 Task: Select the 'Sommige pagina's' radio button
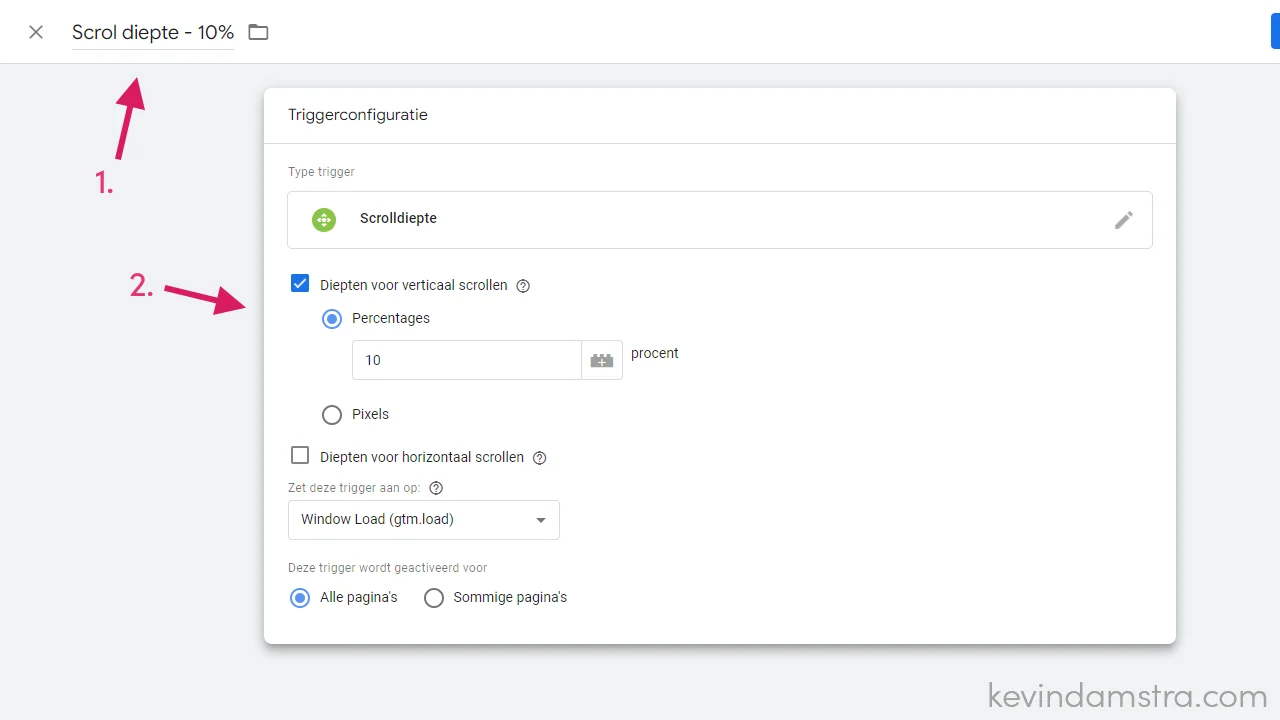(434, 598)
